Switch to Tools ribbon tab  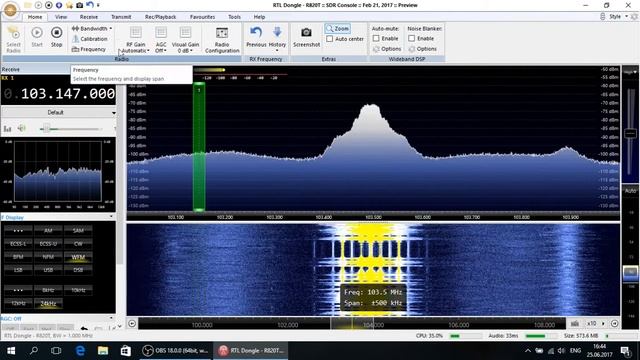click(234, 17)
